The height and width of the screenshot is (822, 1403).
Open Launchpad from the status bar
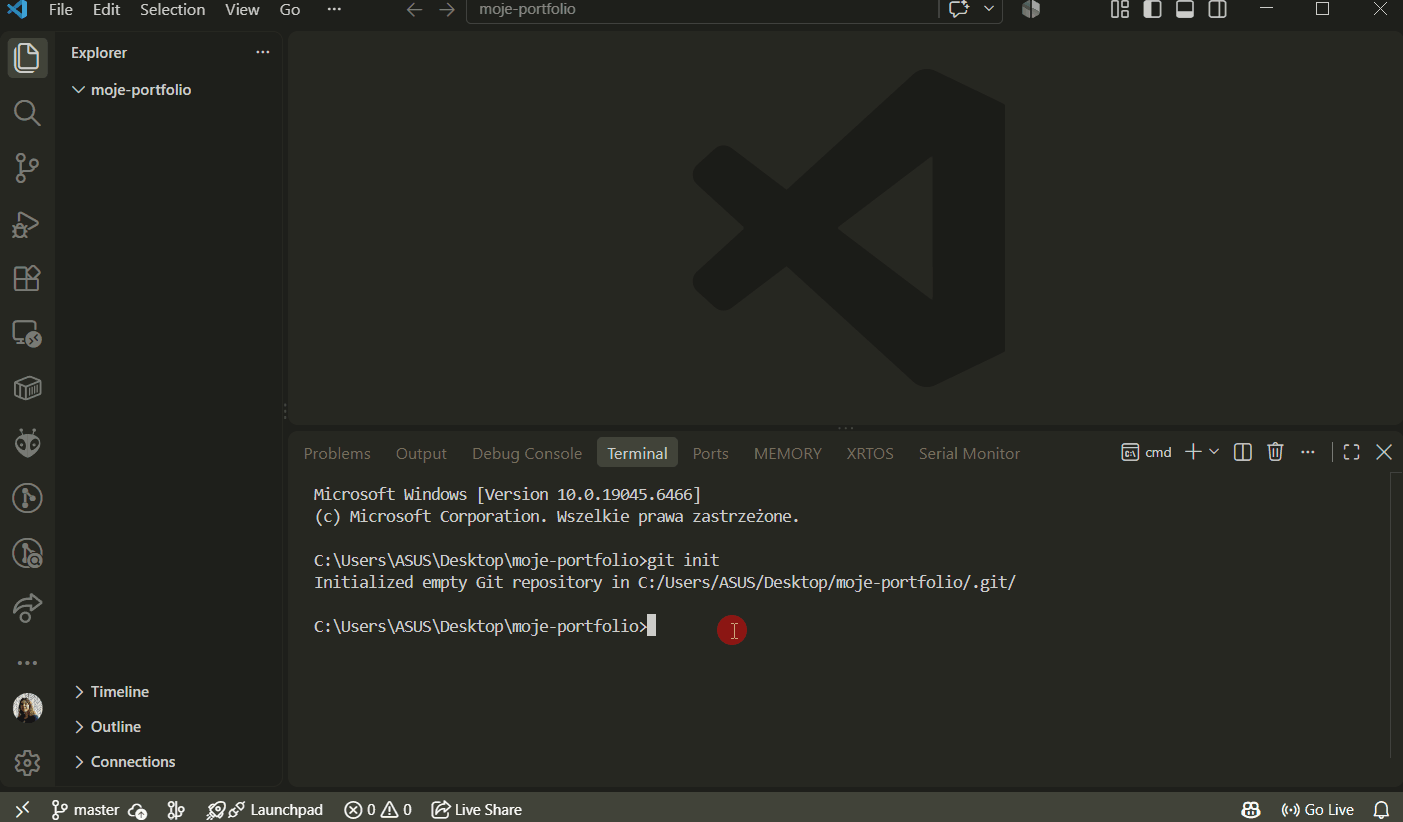265,810
